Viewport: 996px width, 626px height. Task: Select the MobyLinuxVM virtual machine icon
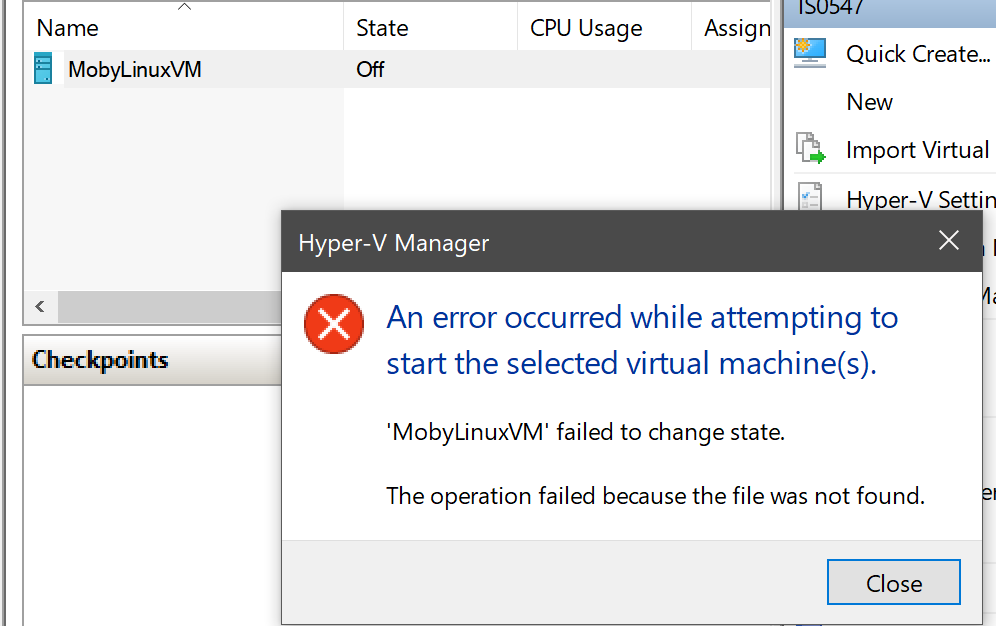click(42, 69)
